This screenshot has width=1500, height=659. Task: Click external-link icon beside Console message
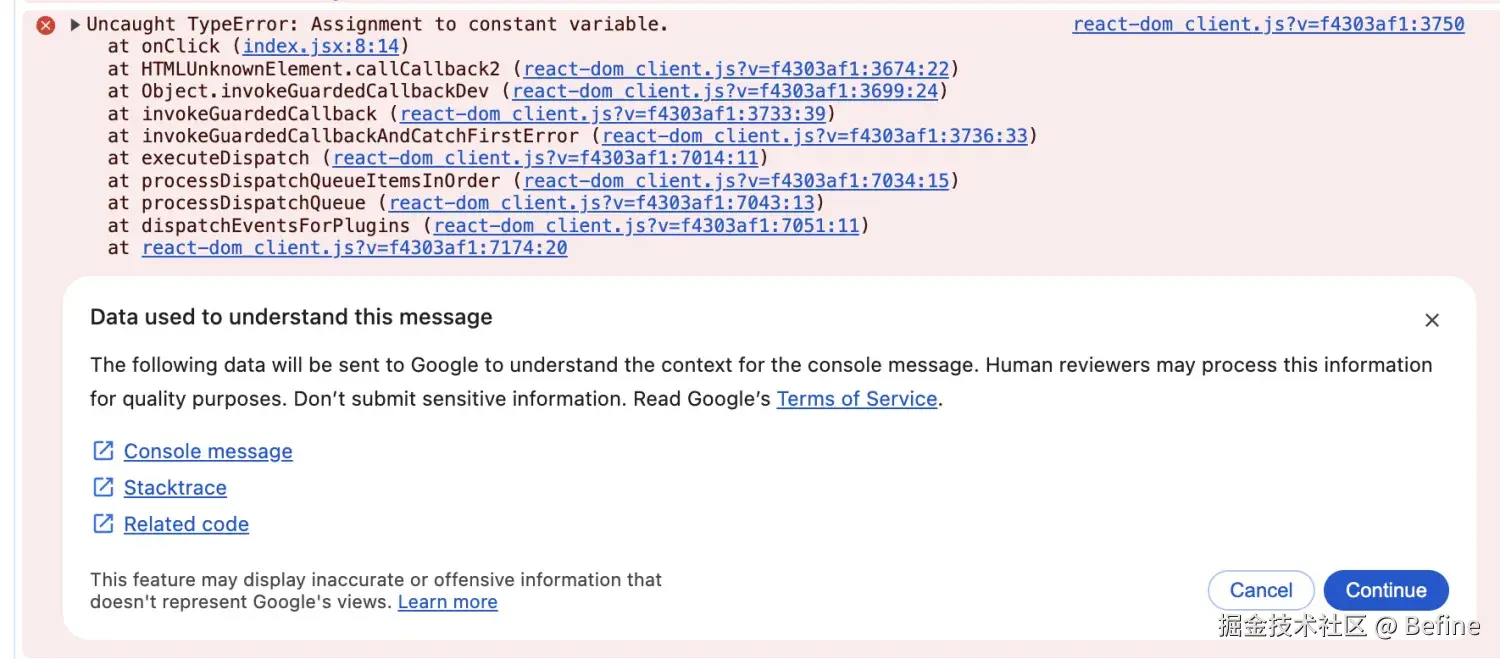[x=103, y=451]
